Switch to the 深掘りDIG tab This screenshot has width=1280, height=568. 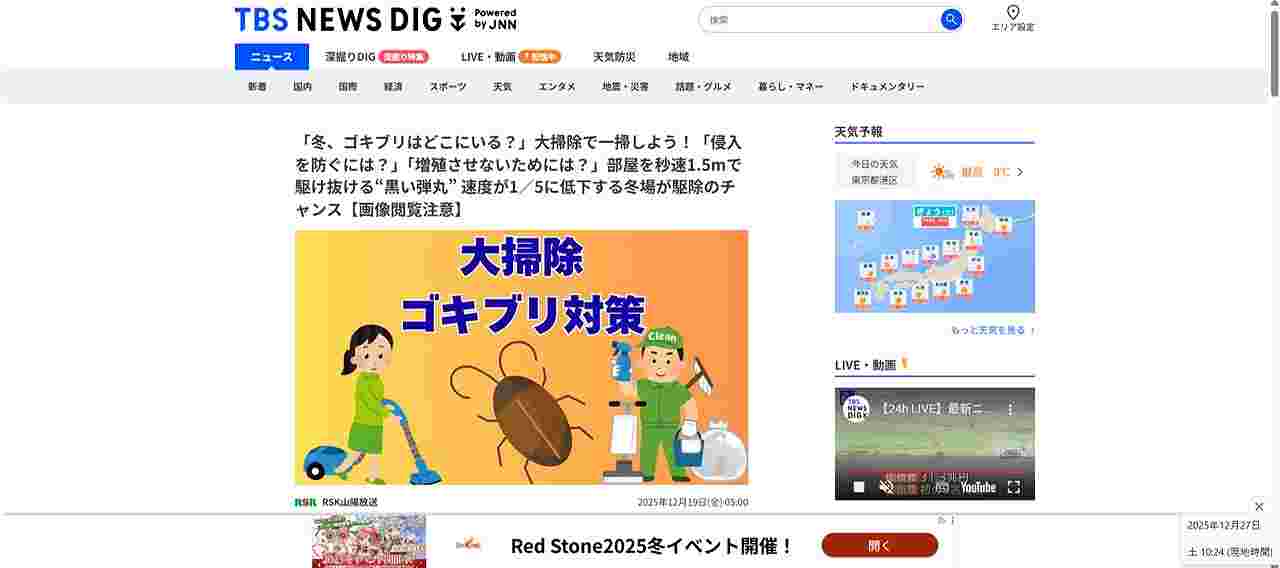(x=376, y=57)
